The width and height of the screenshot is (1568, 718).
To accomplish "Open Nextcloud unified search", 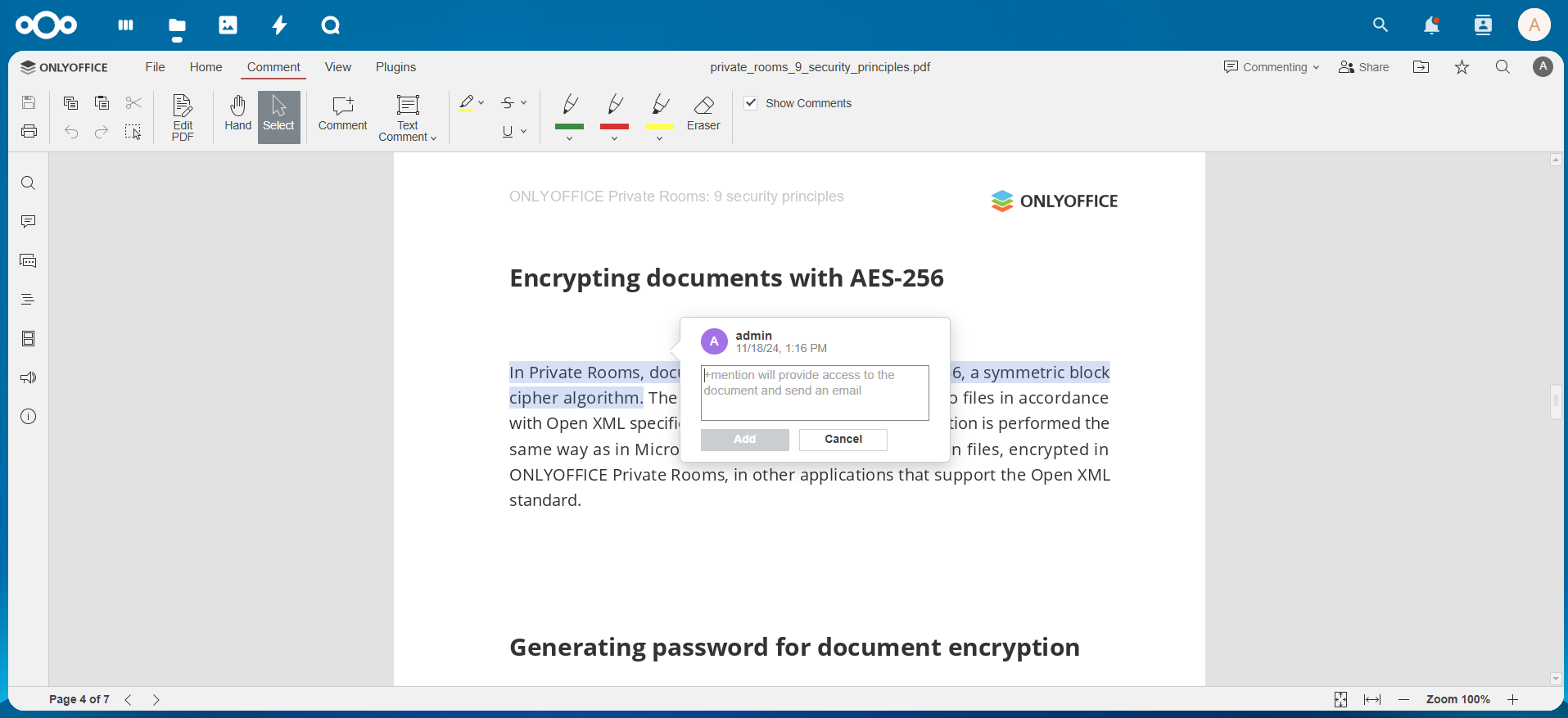I will [x=1380, y=25].
